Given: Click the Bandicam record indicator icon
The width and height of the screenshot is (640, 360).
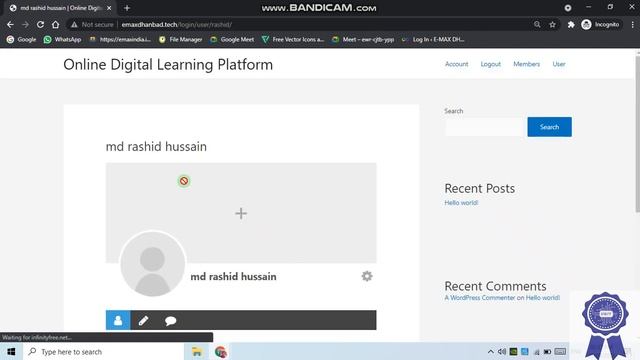Looking at the screenshot, I should pos(568,8).
